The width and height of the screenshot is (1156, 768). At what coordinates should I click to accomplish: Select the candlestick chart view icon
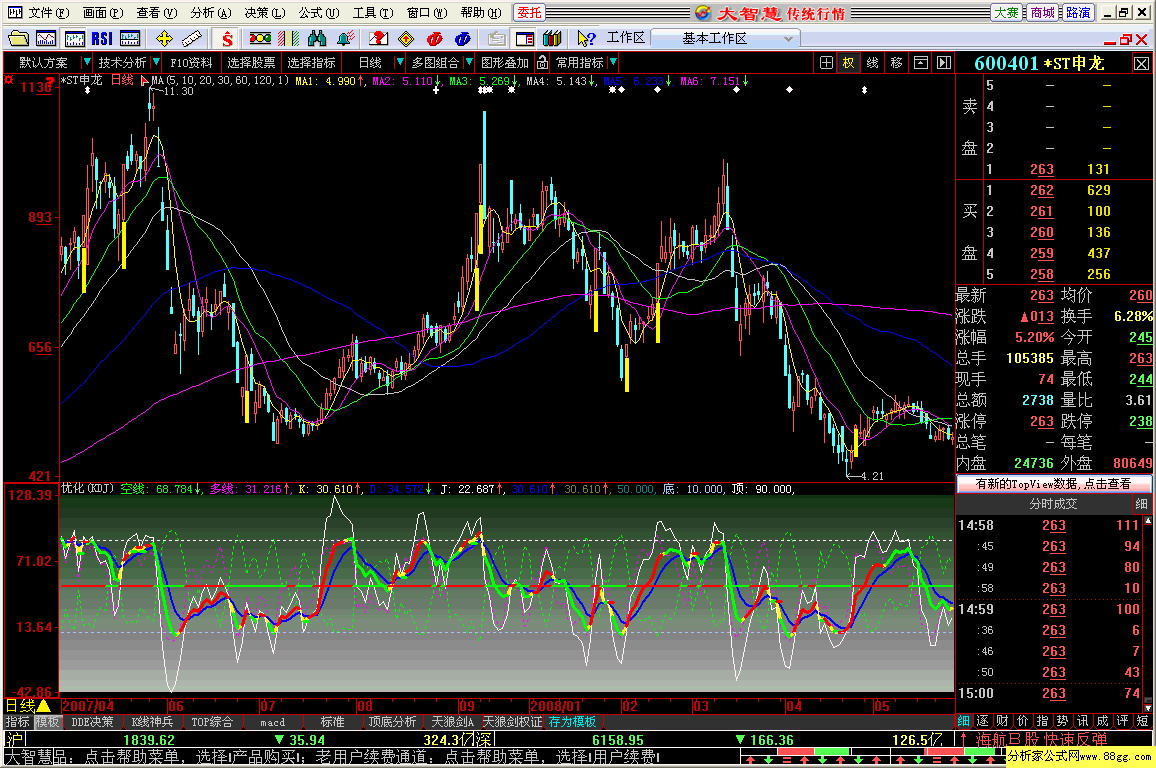pyautogui.click(x=74, y=38)
